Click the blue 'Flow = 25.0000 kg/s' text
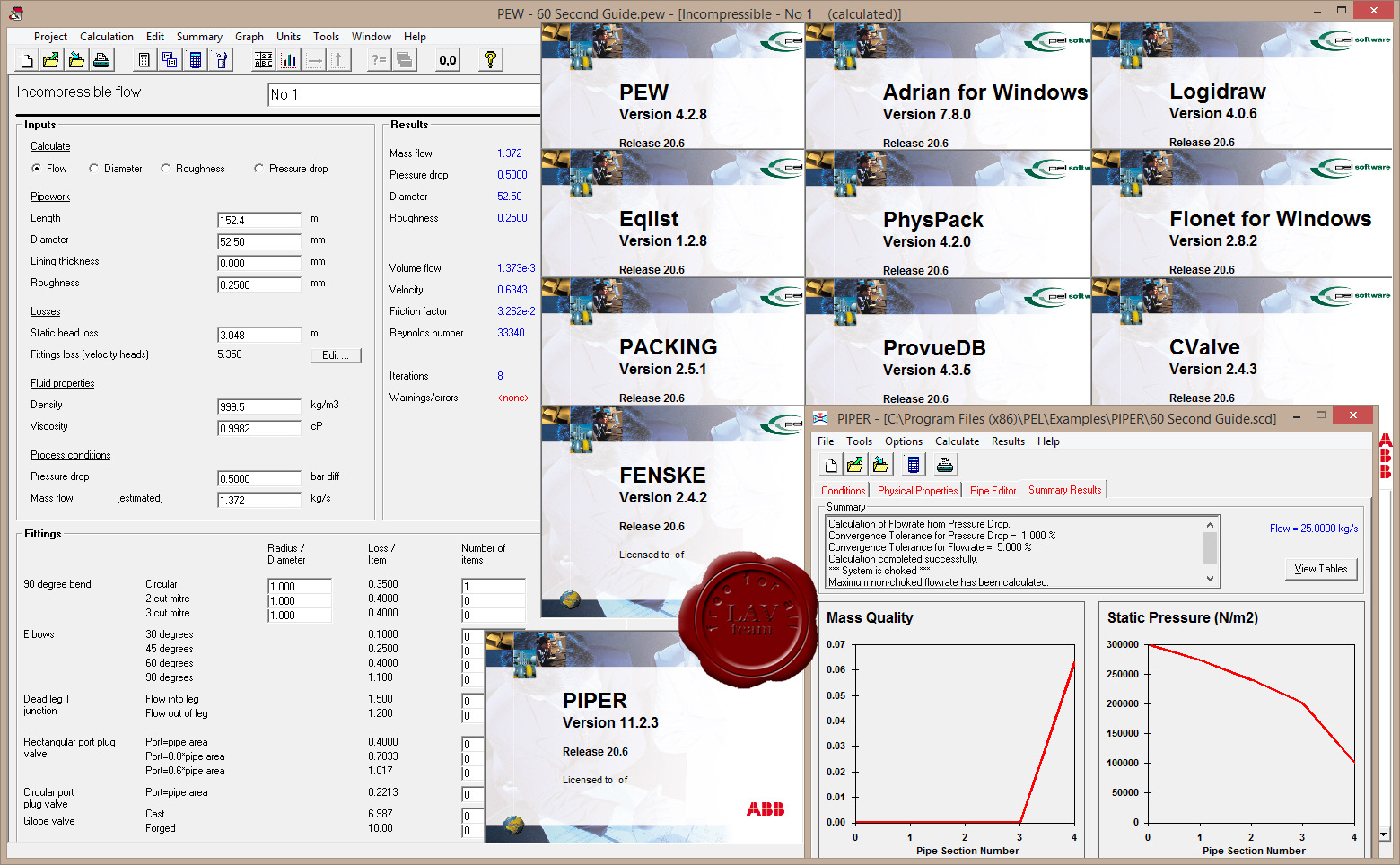Screen dimensions: 1400x865 pos(1313,529)
